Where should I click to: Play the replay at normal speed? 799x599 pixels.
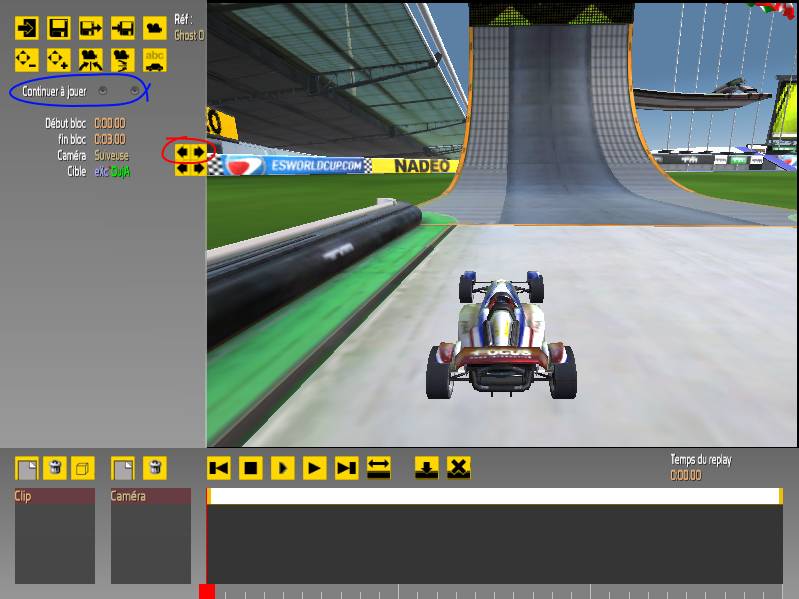(x=315, y=468)
